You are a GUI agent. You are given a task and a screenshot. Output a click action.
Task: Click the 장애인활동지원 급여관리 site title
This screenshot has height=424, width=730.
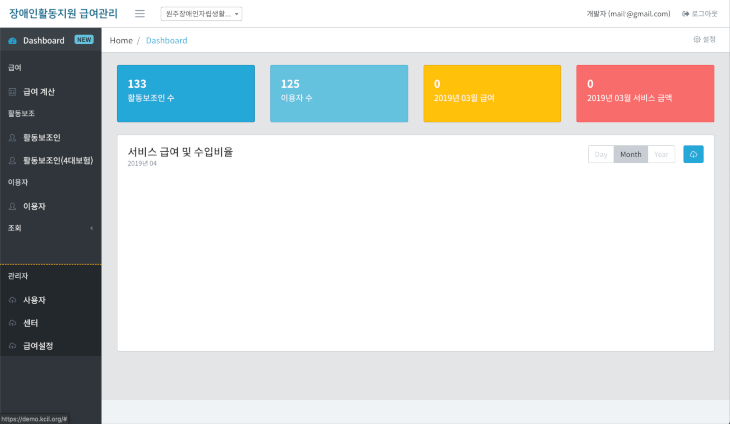(x=63, y=14)
